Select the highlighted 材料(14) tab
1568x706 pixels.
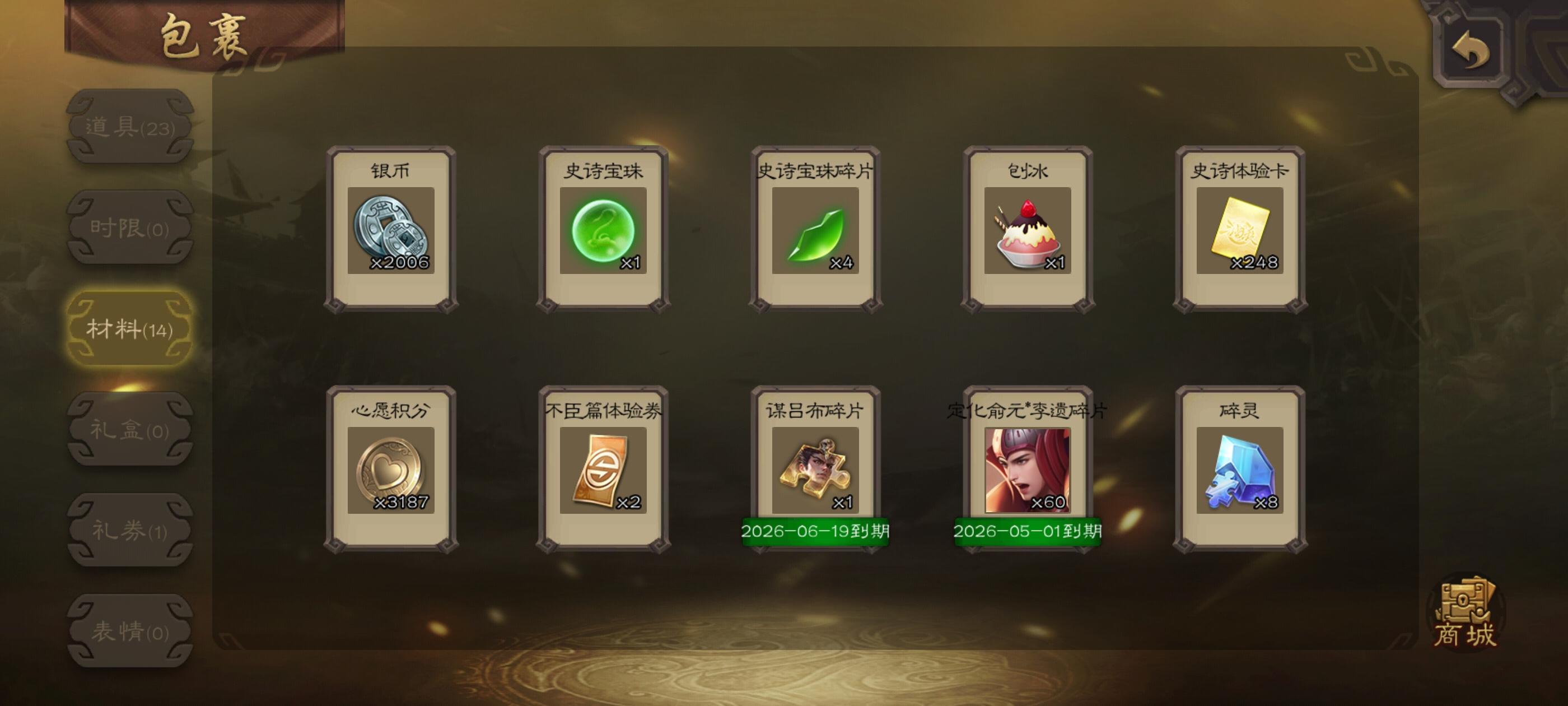130,329
